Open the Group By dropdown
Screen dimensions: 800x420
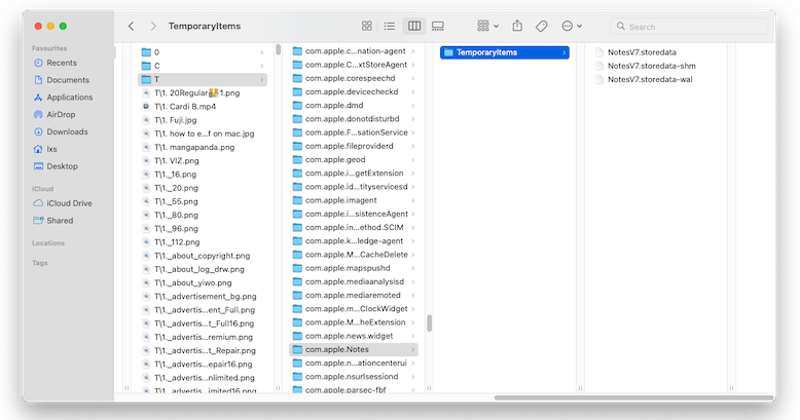tap(488, 26)
